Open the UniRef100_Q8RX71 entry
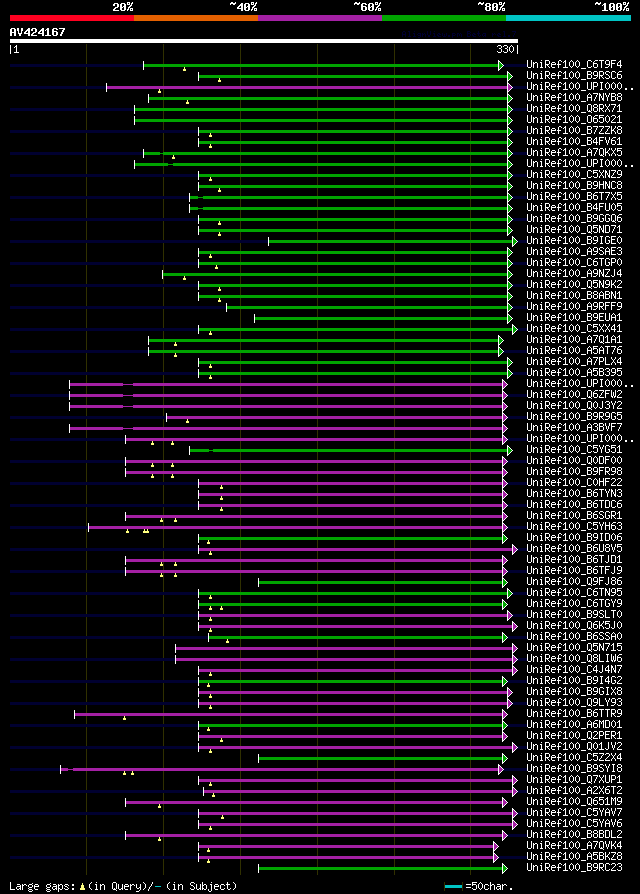The width and height of the screenshot is (640, 894). click(x=574, y=108)
